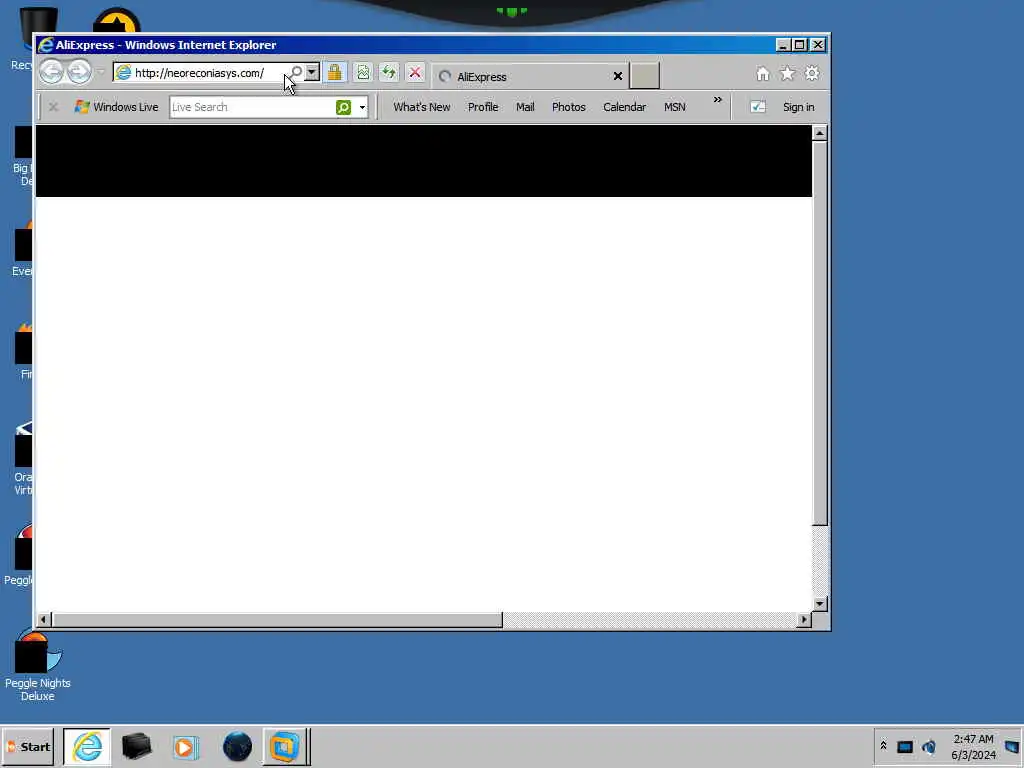Launch Windows Media Player from taskbar
This screenshot has height=768, width=1024.
185,747
